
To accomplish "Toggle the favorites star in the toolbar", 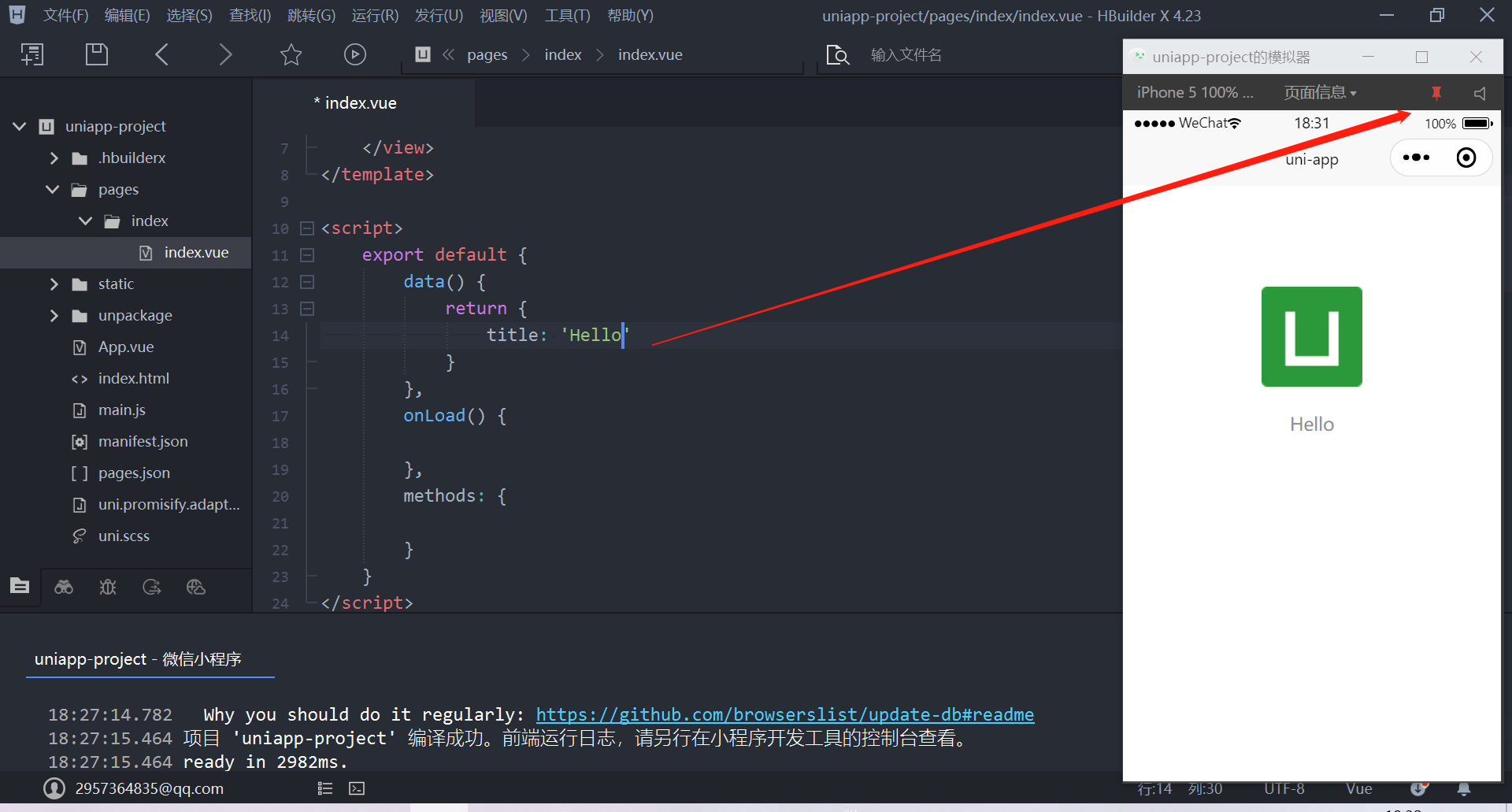I will click(x=291, y=54).
